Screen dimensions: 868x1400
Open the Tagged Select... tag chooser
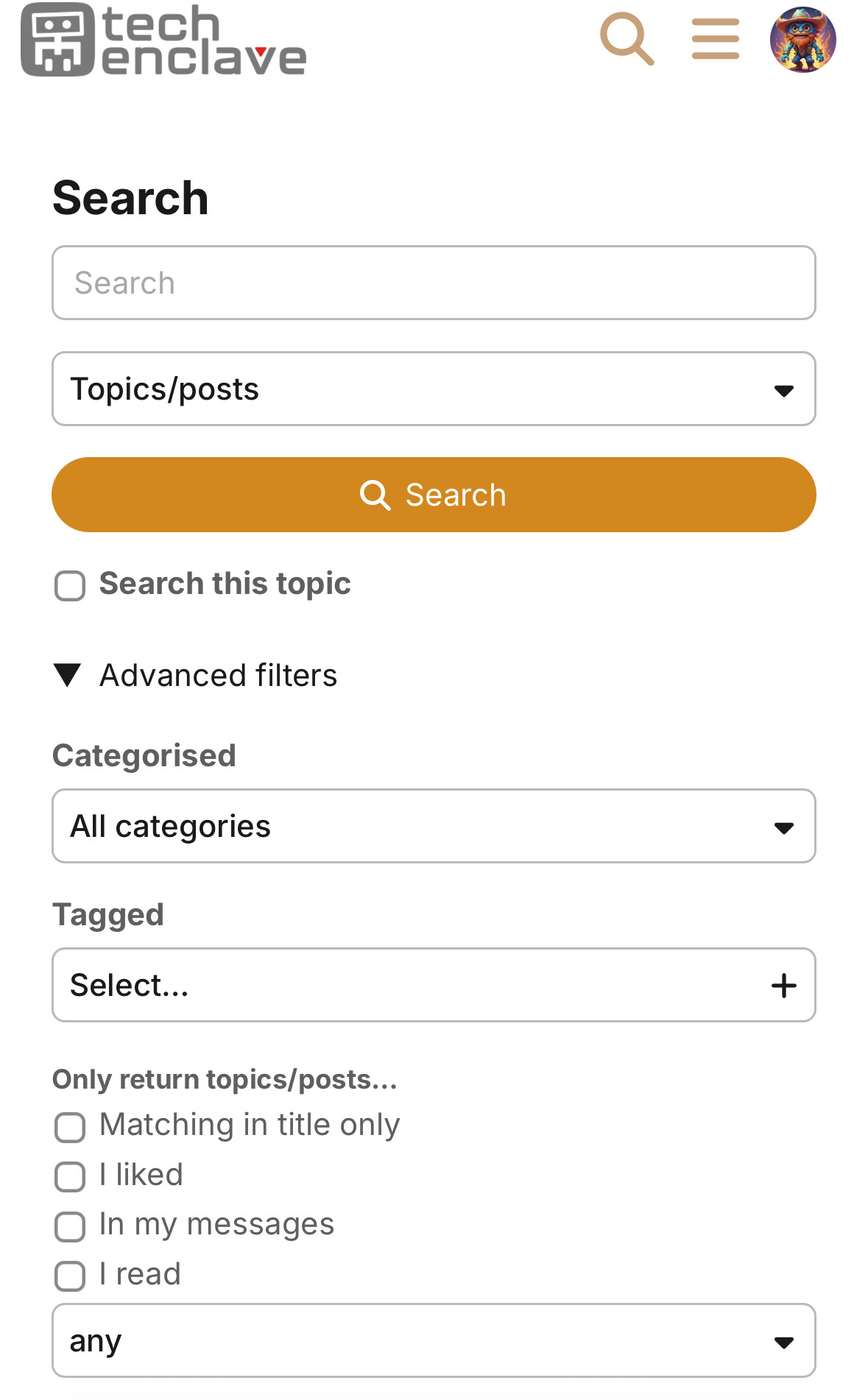pyautogui.click(x=434, y=985)
